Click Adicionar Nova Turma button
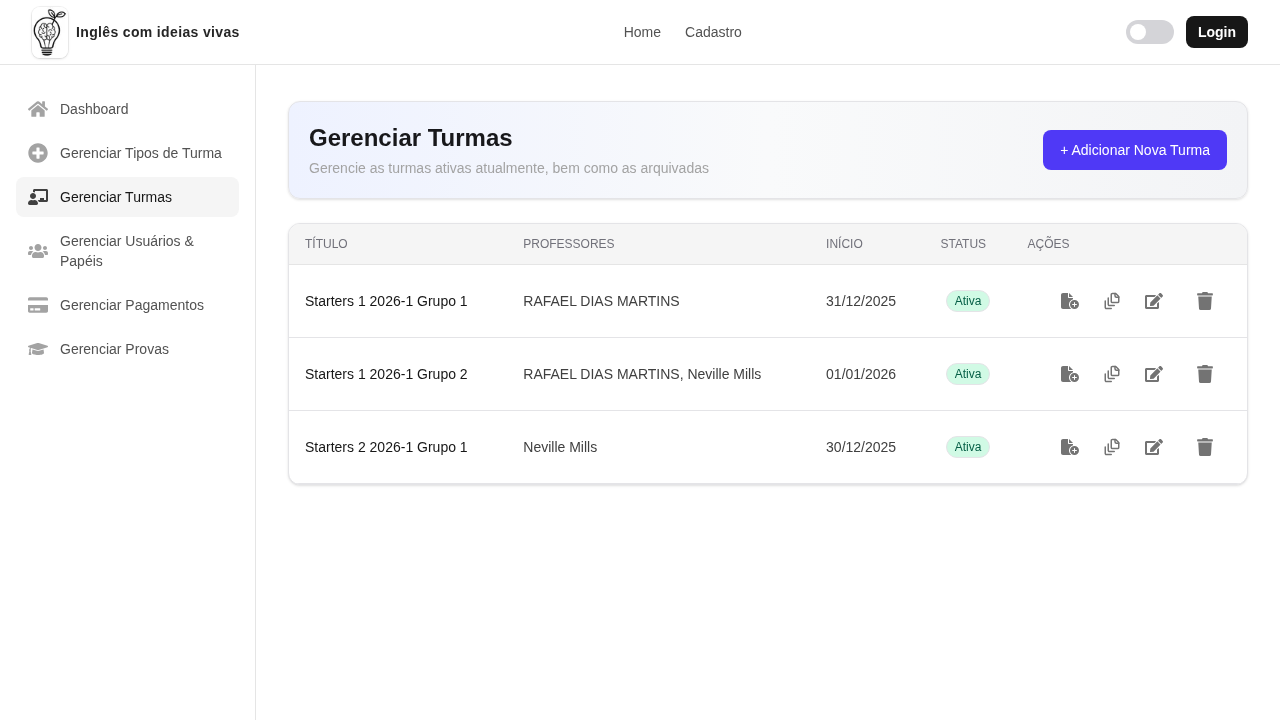The image size is (1280, 720). click(x=1135, y=150)
